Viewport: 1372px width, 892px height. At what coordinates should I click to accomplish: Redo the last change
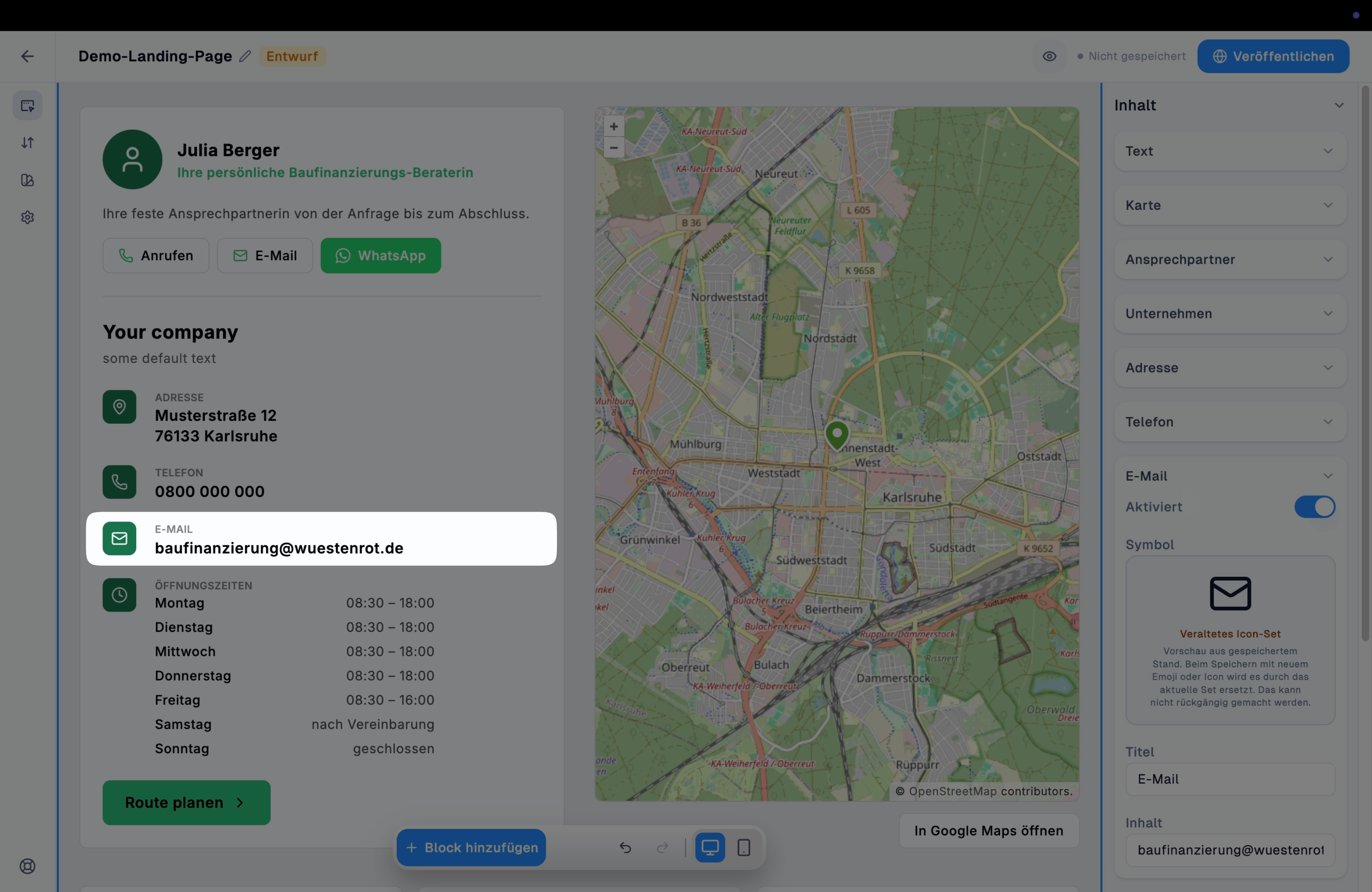pos(663,847)
